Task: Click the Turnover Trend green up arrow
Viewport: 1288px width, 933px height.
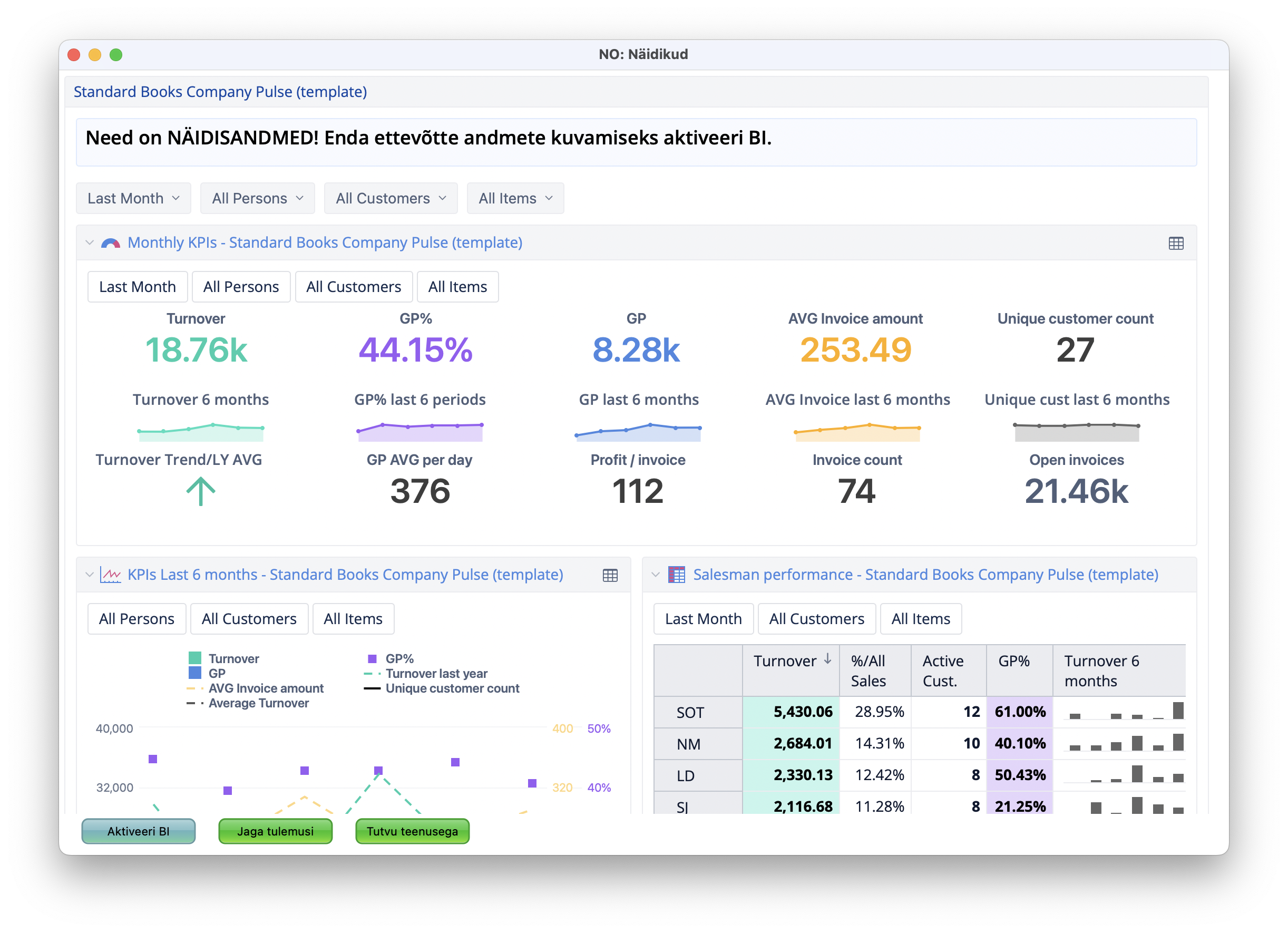Action: point(200,491)
